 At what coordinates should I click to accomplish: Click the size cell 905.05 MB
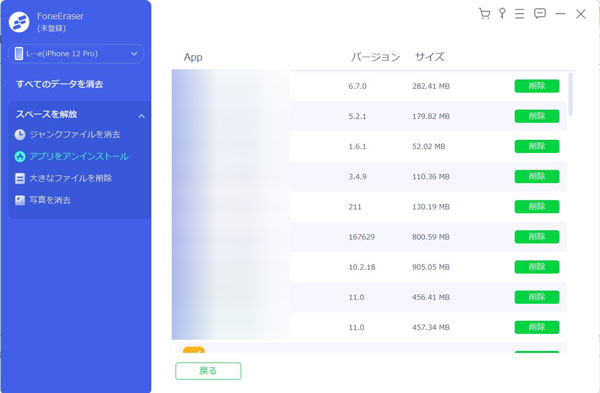[431, 267]
